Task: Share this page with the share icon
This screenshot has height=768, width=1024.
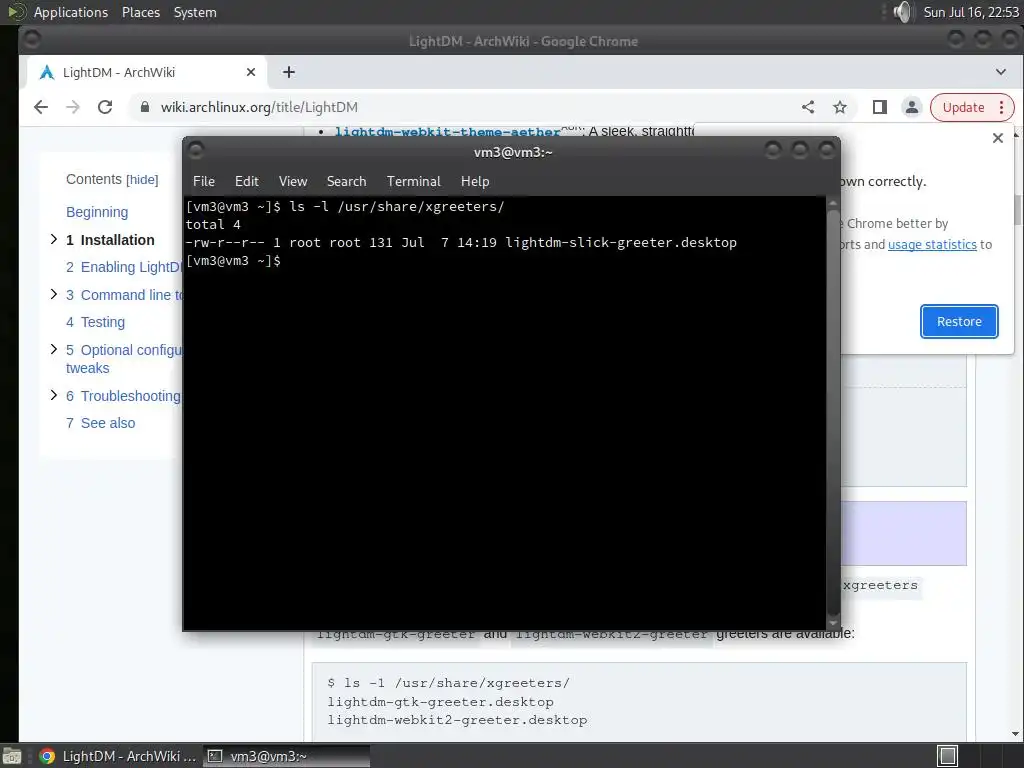Action: tap(808, 107)
